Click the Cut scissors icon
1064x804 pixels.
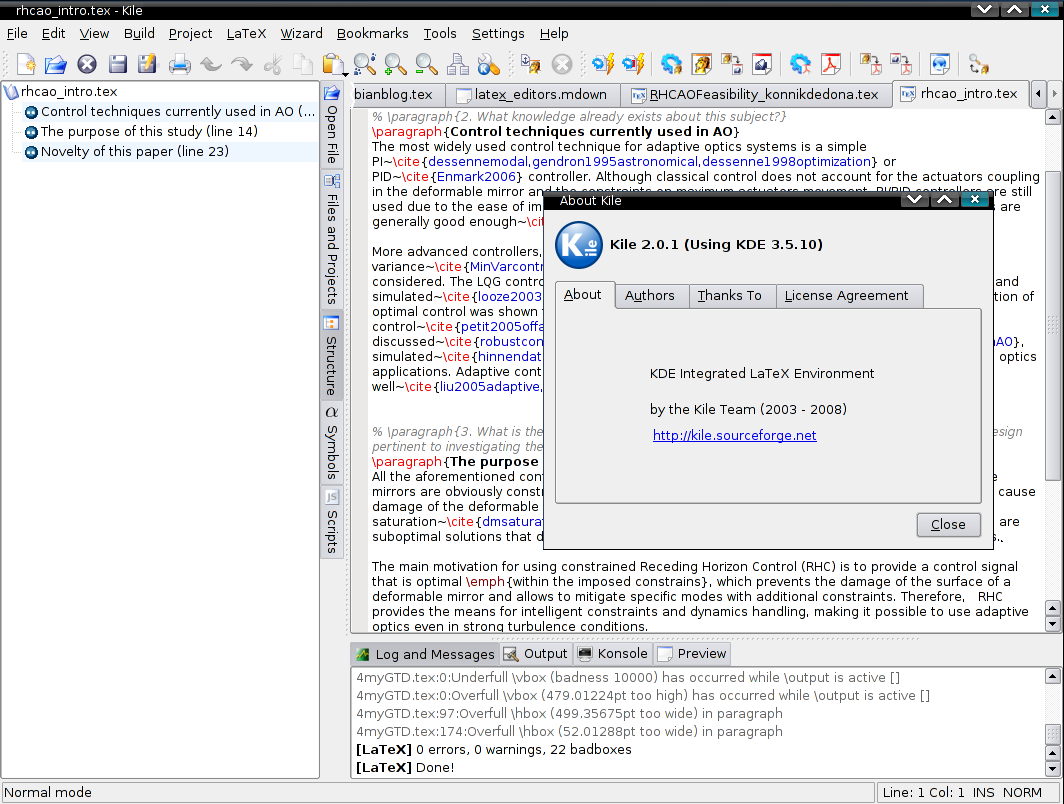pos(273,64)
